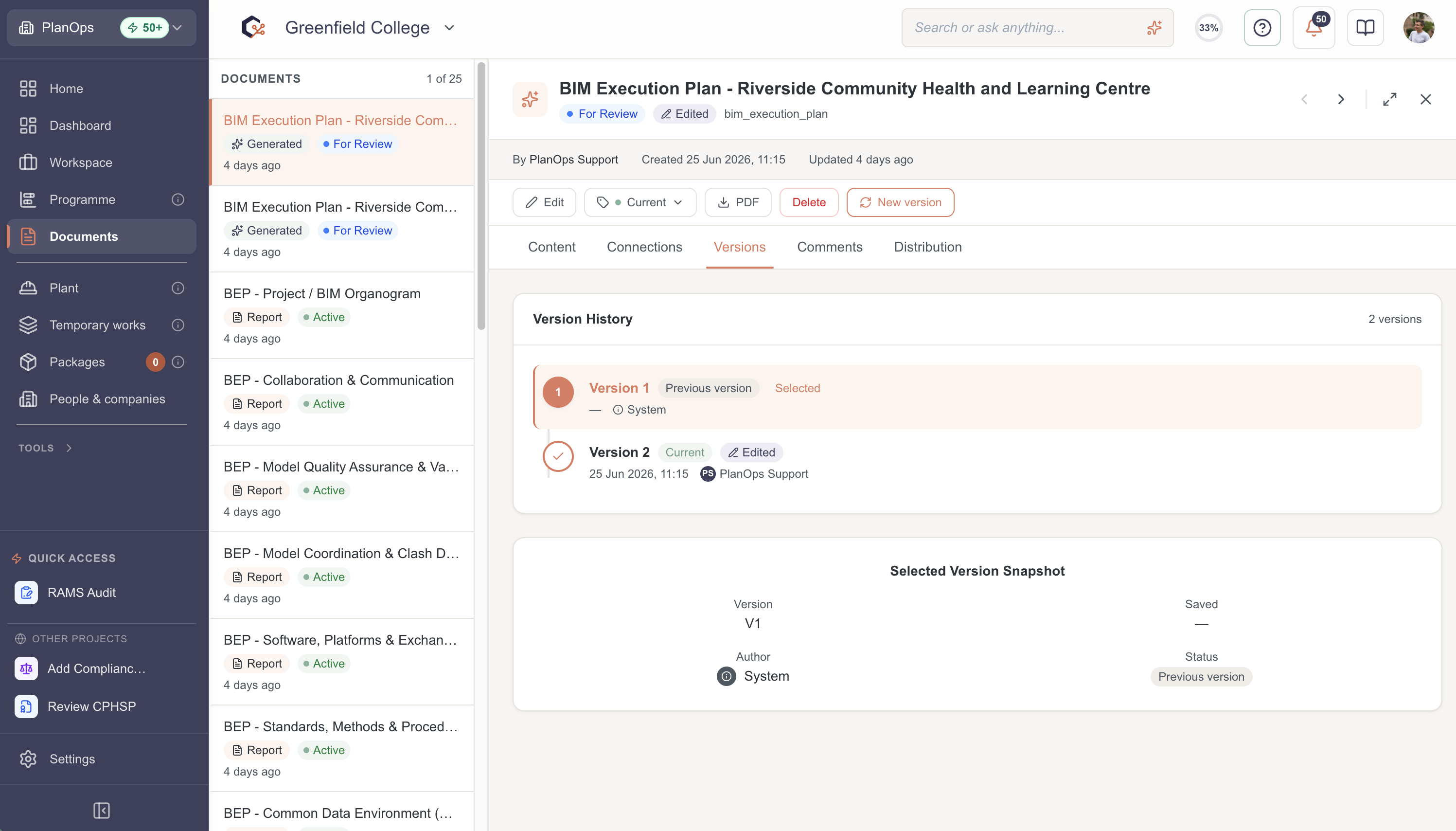Open the help question mark icon
The image size is (1456, 831).
click(x=1261, y=27)
